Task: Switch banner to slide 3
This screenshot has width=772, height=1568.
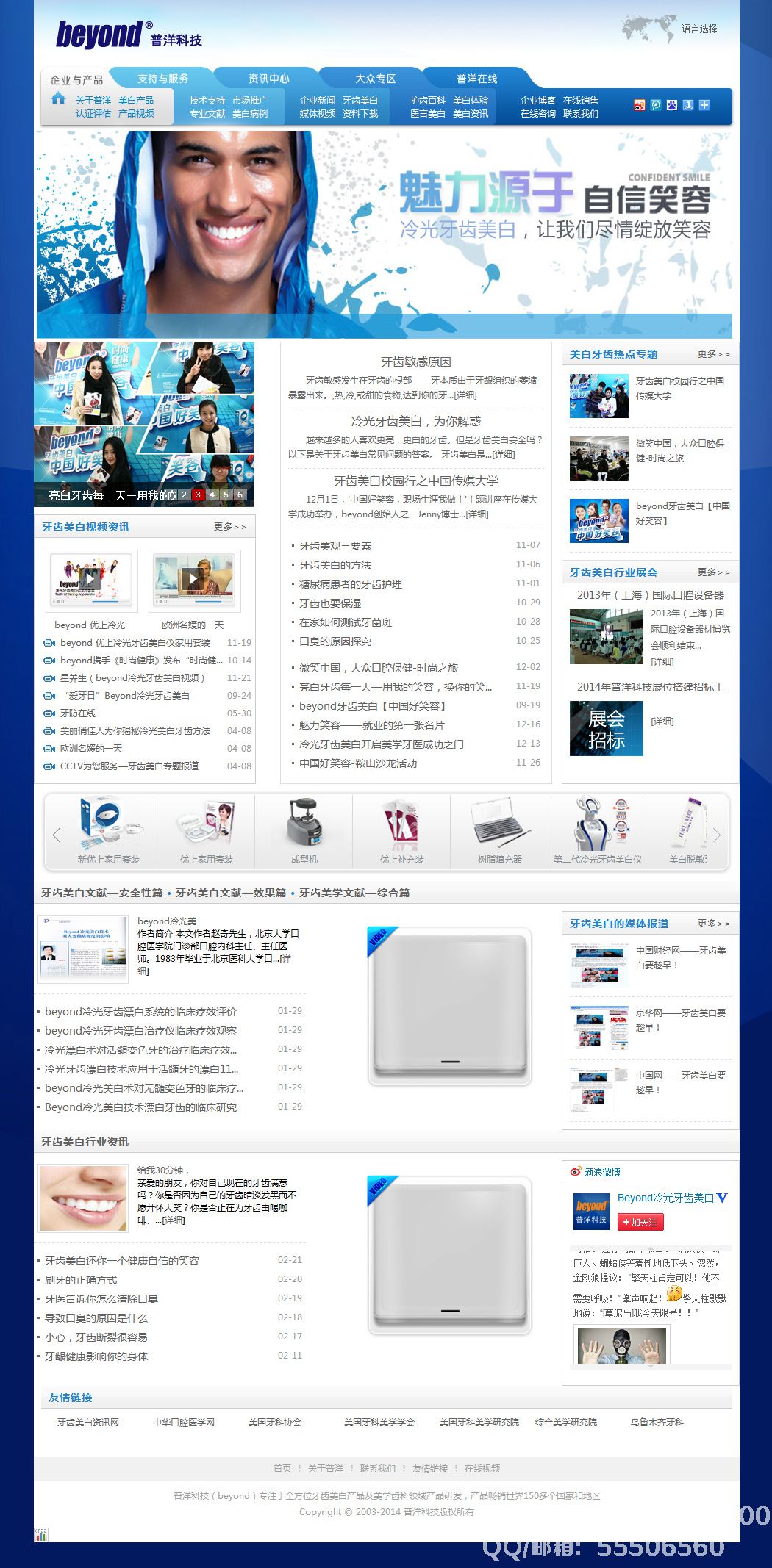Action: tap(198, 495)
